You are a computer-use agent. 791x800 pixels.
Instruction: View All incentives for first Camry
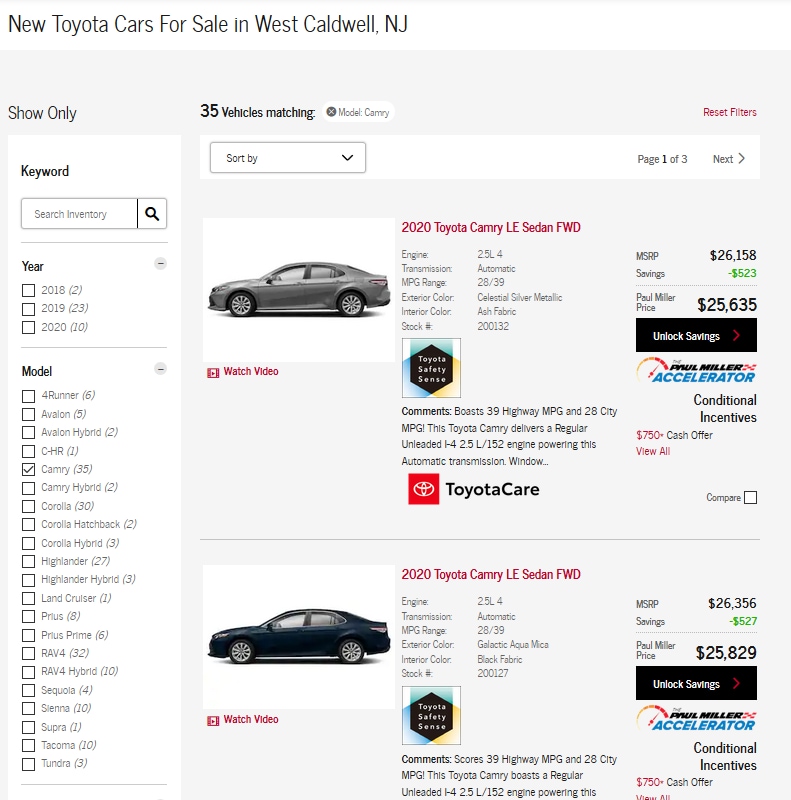point(653,452)
